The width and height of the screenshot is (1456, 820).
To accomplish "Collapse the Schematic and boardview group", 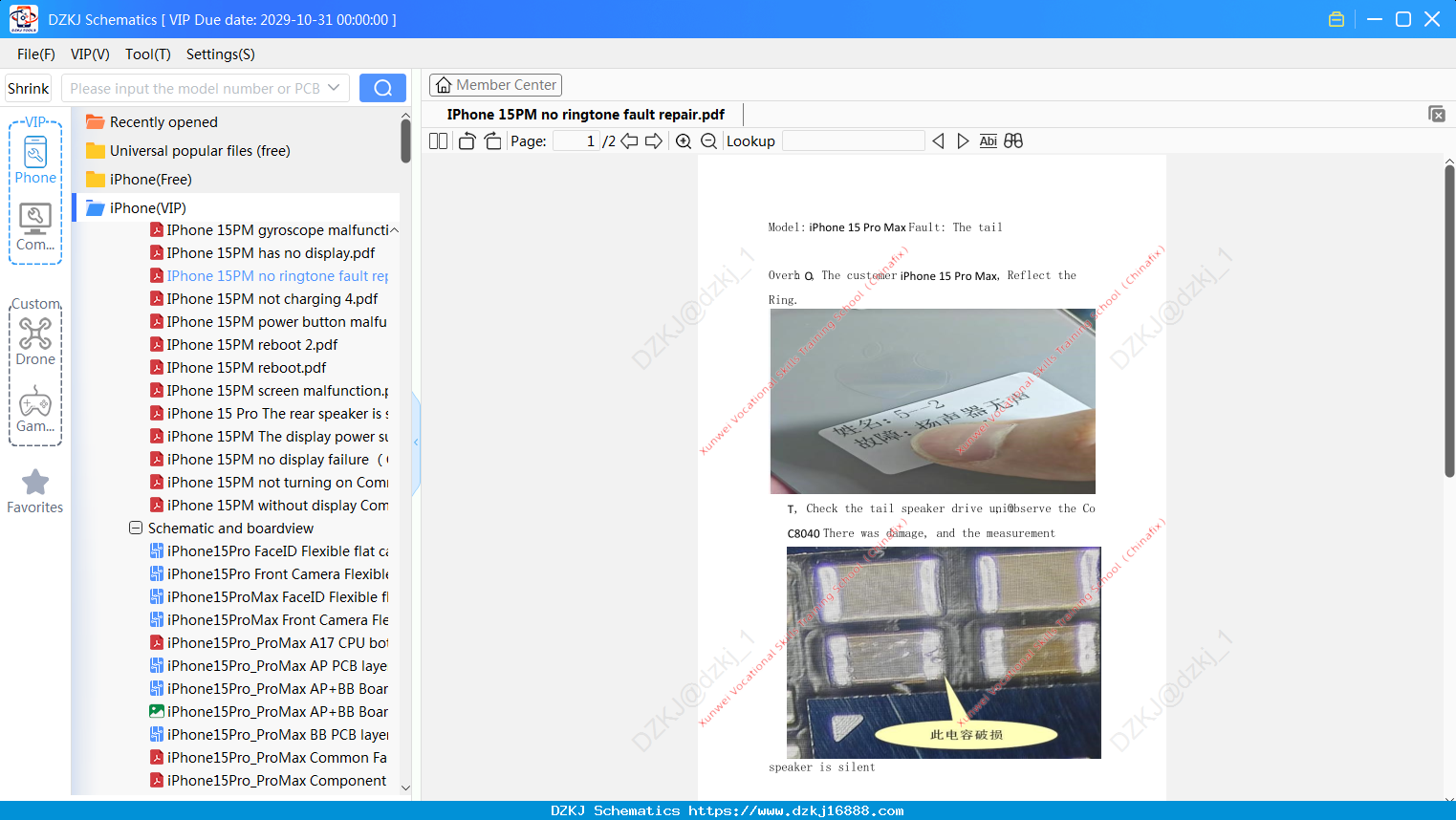I will click(136, 529).
